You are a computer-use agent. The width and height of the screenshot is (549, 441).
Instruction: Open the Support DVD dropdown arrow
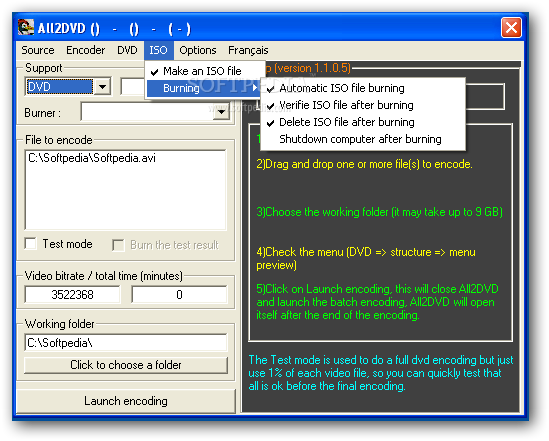point(102,86)
